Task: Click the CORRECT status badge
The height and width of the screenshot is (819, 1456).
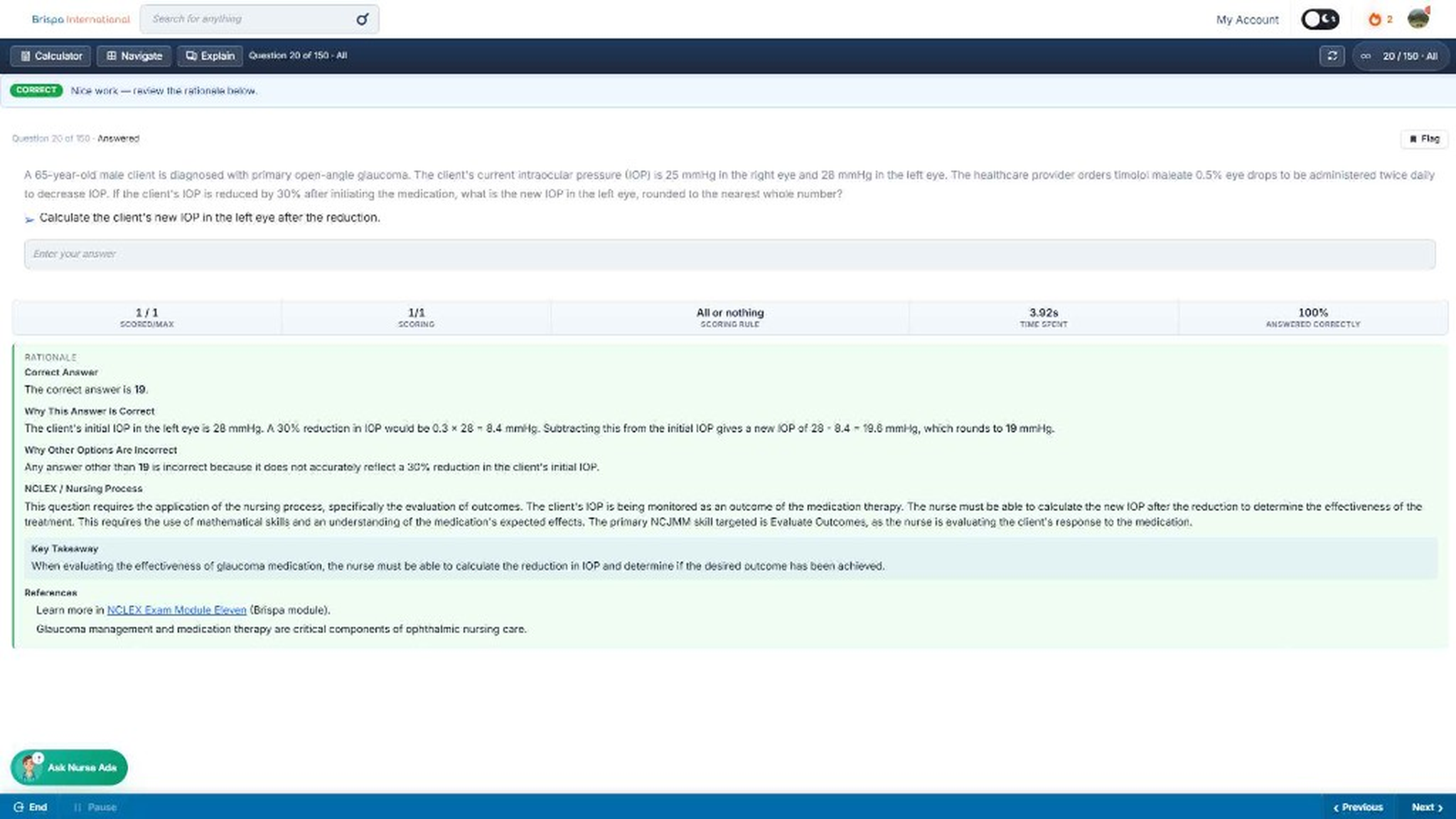Action: 36,90
